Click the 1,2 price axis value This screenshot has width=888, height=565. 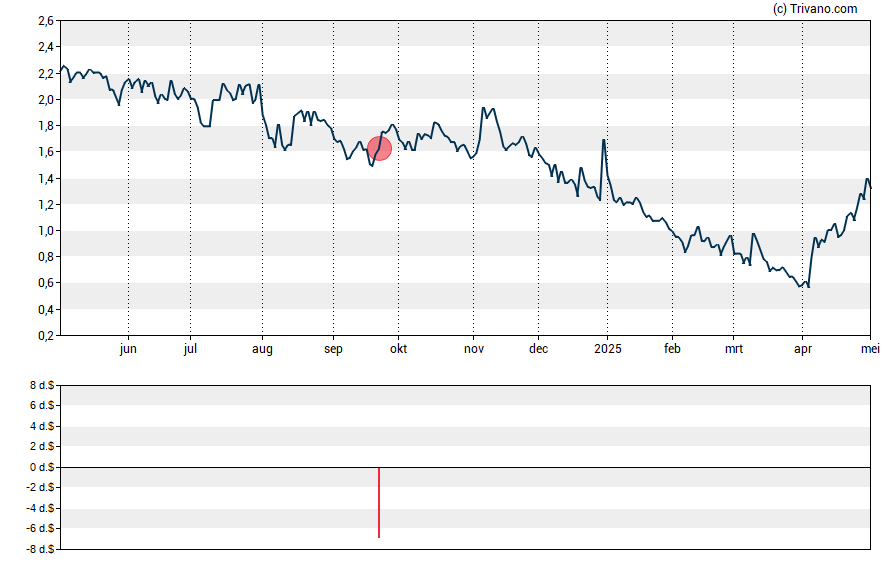(46, 205)
